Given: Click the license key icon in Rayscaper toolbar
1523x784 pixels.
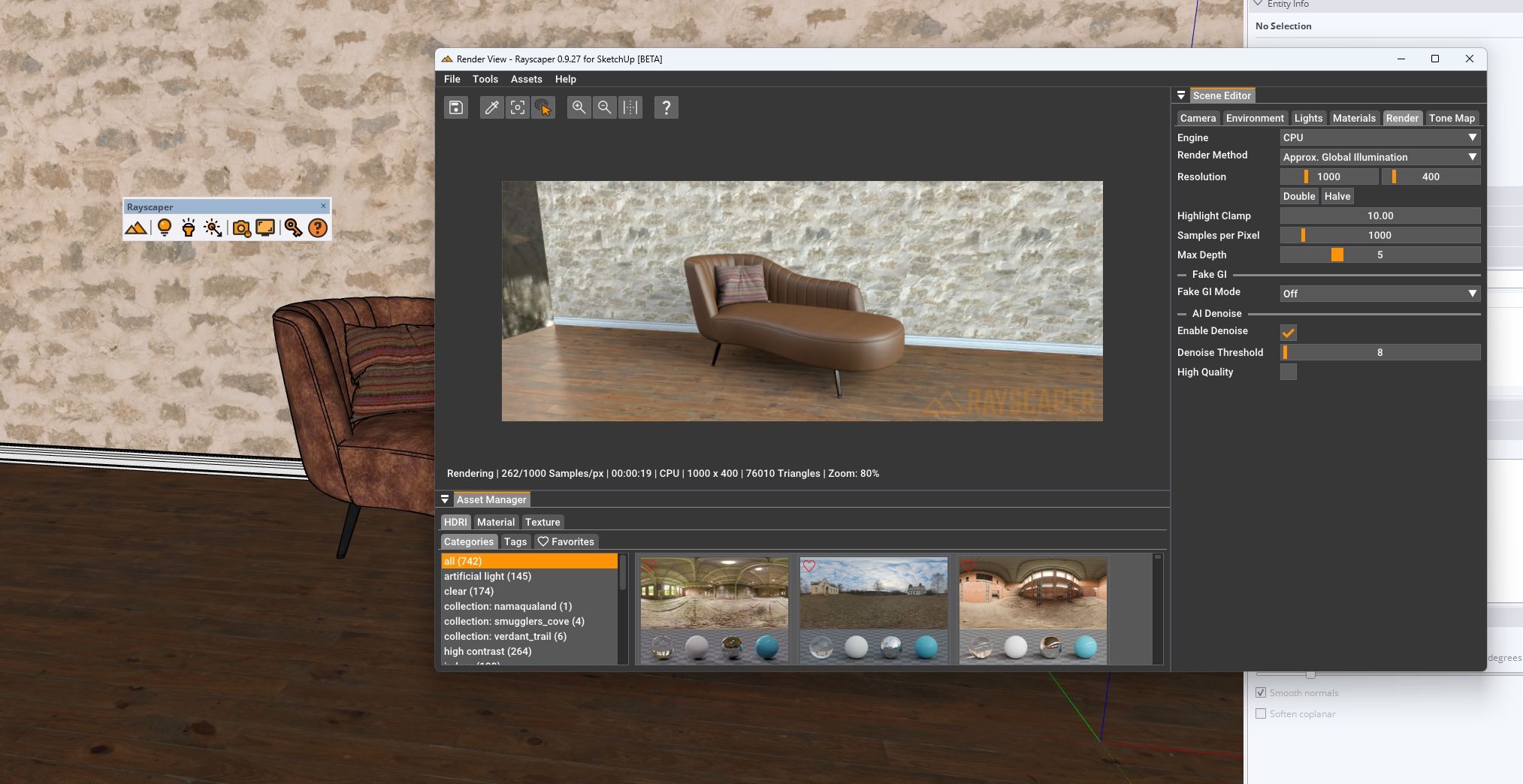Looking at the screenshot, I should click(293, 228).
